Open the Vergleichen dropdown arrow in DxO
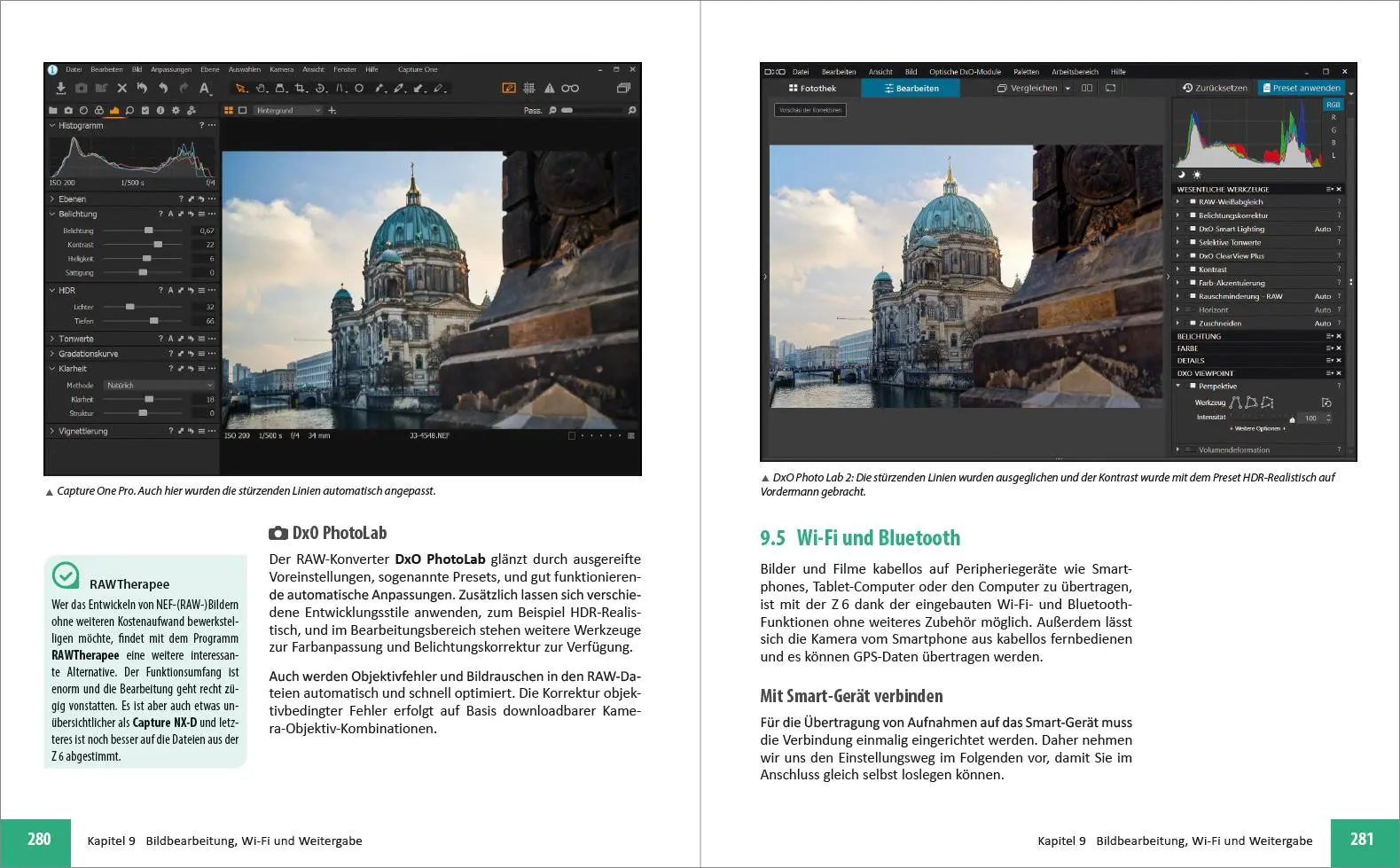 point(1068,89)
